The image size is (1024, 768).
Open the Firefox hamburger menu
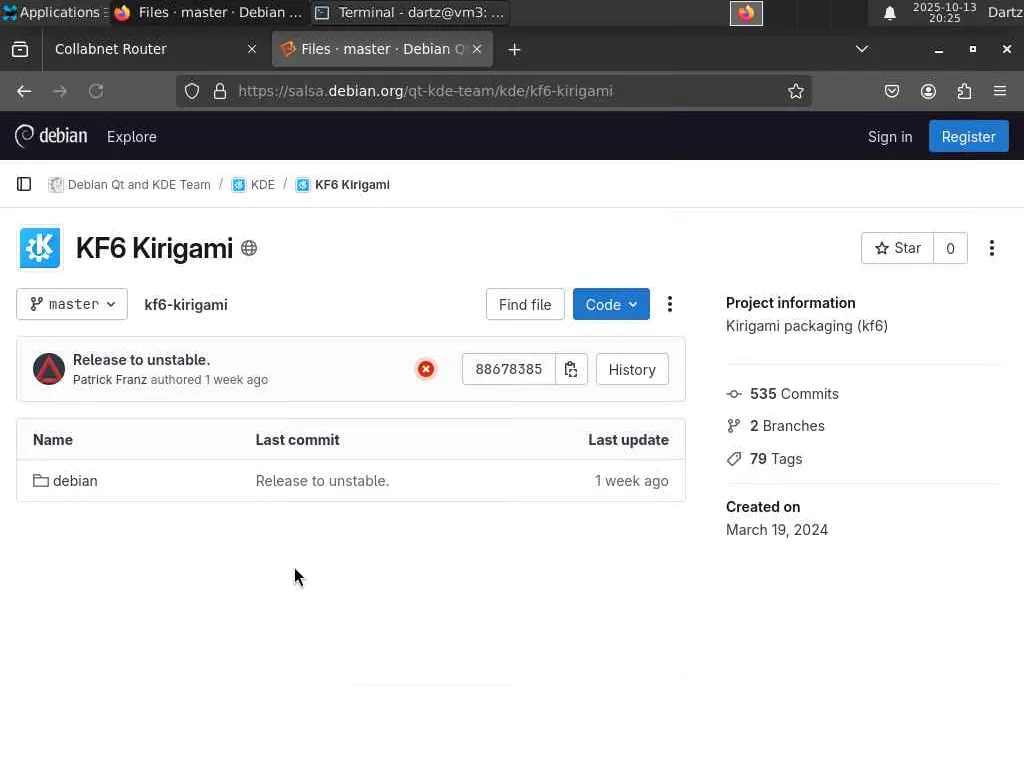(x=1000, y=91)
